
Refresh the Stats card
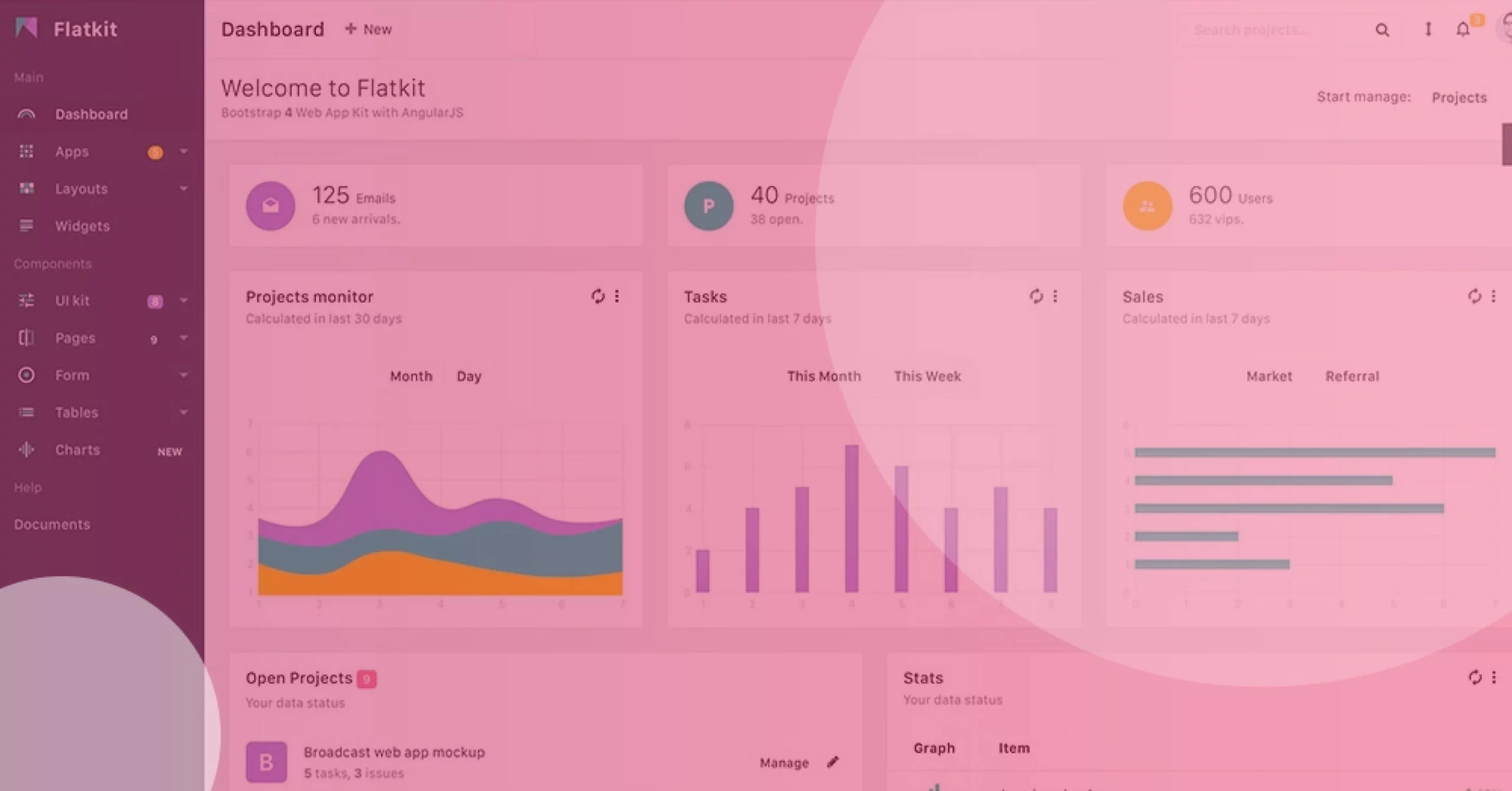[x=1475, y=677]
